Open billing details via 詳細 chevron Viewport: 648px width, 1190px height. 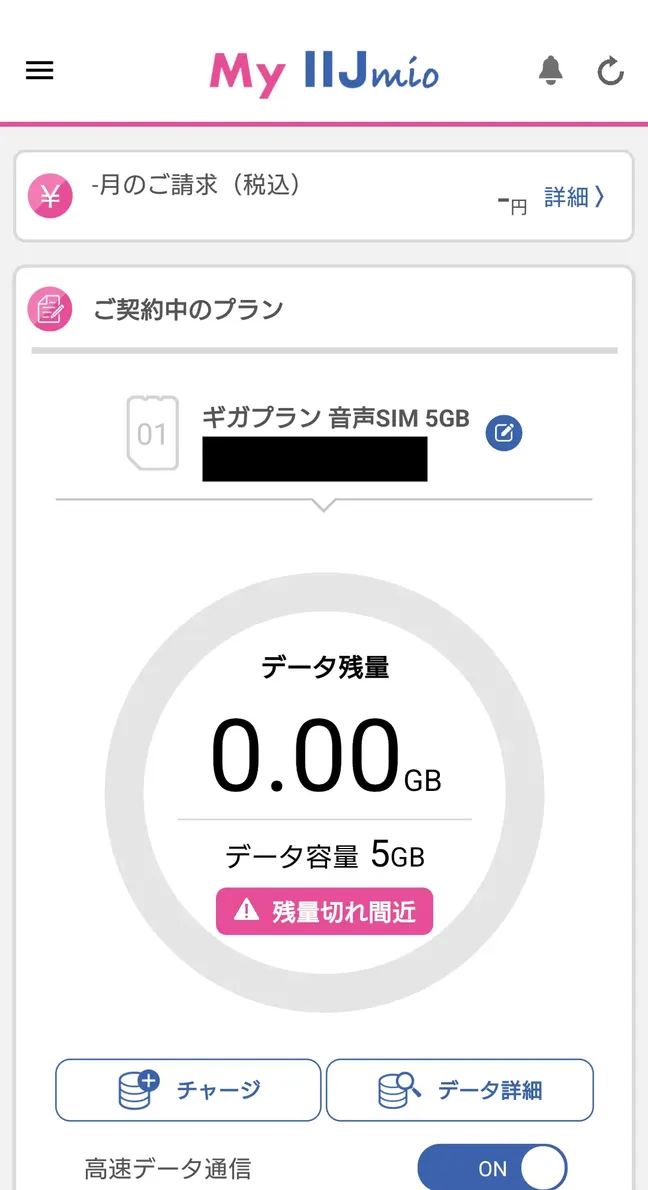coord(574,197)
